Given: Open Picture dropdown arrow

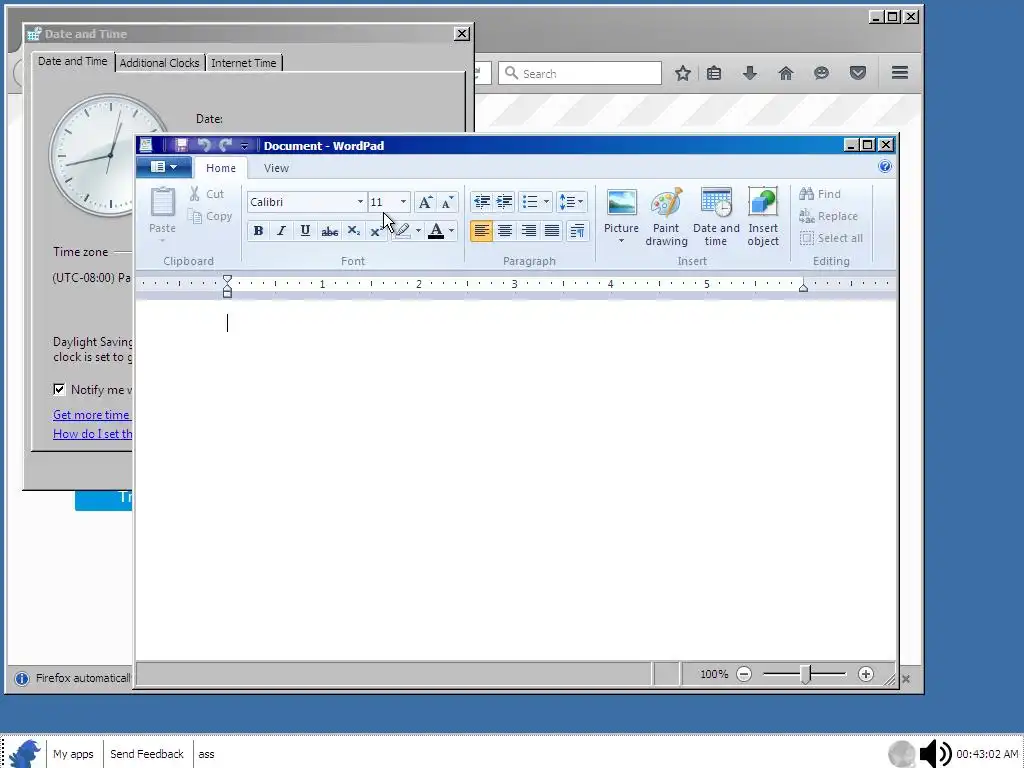Looking at the screenshot, I should click(x=621, y=241).
